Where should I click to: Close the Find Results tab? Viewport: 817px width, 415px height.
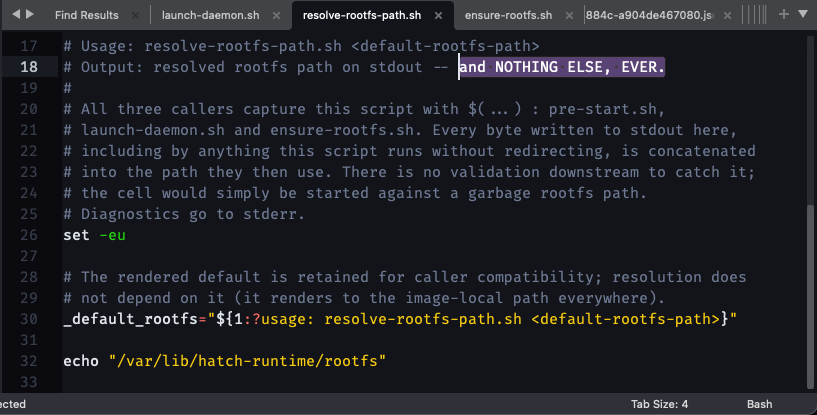click(x=135, y=16)
